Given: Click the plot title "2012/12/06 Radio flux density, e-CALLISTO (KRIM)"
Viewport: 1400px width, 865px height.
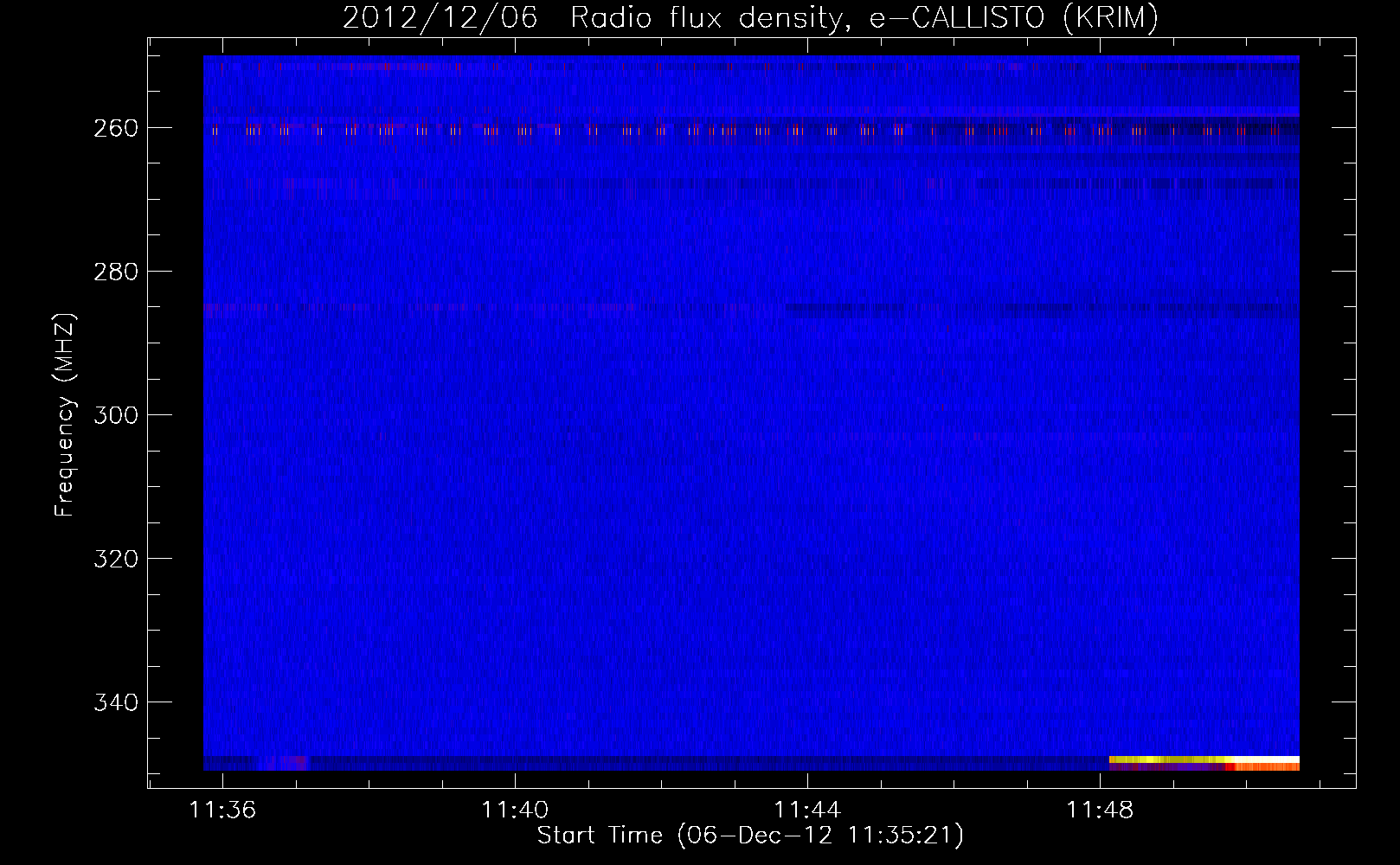Looking at the screenshot, I should pyautogui.click(x=750, y=17).
